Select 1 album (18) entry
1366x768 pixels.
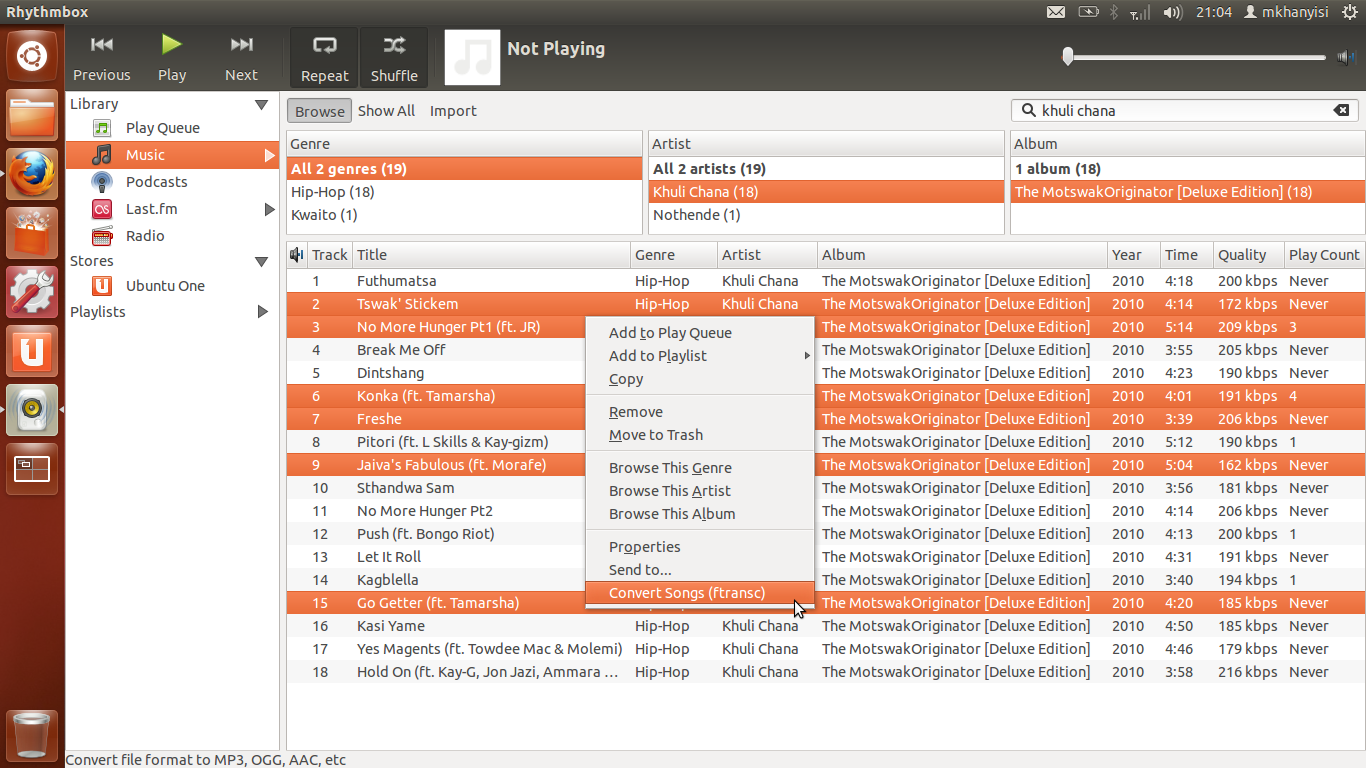coord(1187,169)
